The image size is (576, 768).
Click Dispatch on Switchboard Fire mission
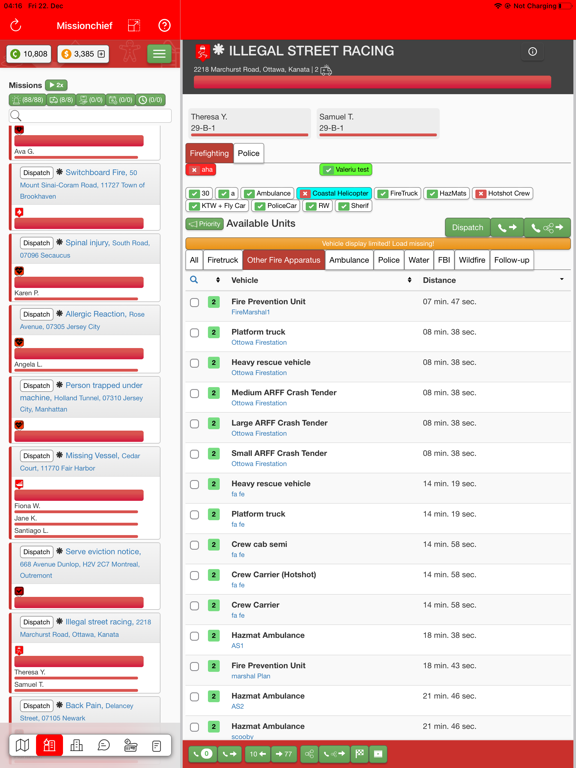coord(37,173)
